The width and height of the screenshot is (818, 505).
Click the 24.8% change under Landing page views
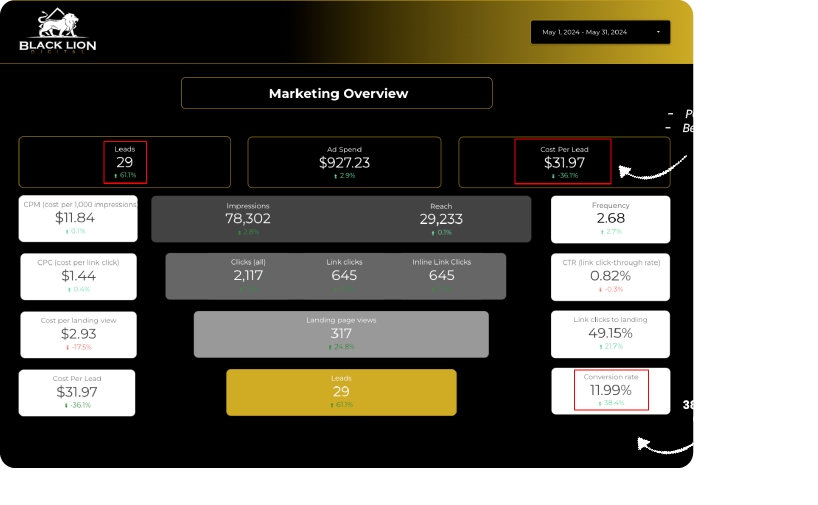(341, 346)
